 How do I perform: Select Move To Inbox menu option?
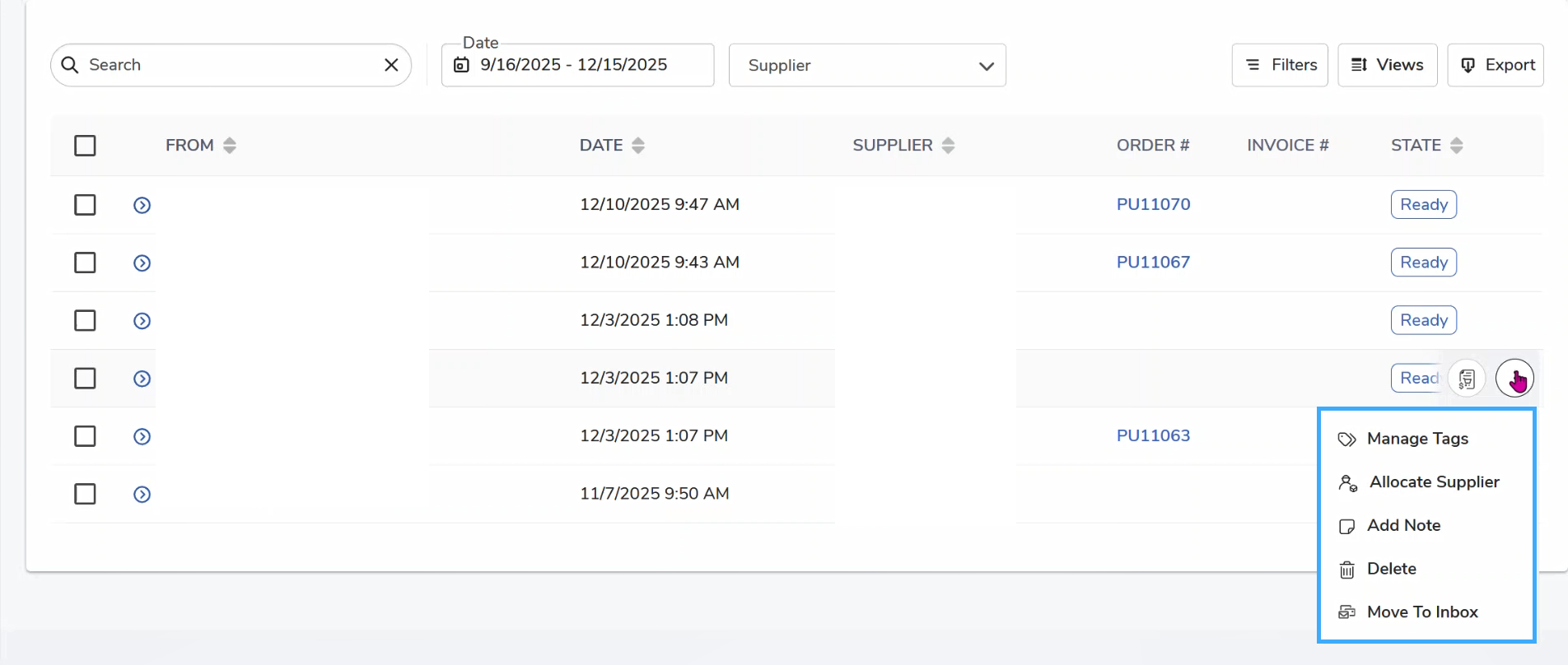click(x=1421, y=612)
